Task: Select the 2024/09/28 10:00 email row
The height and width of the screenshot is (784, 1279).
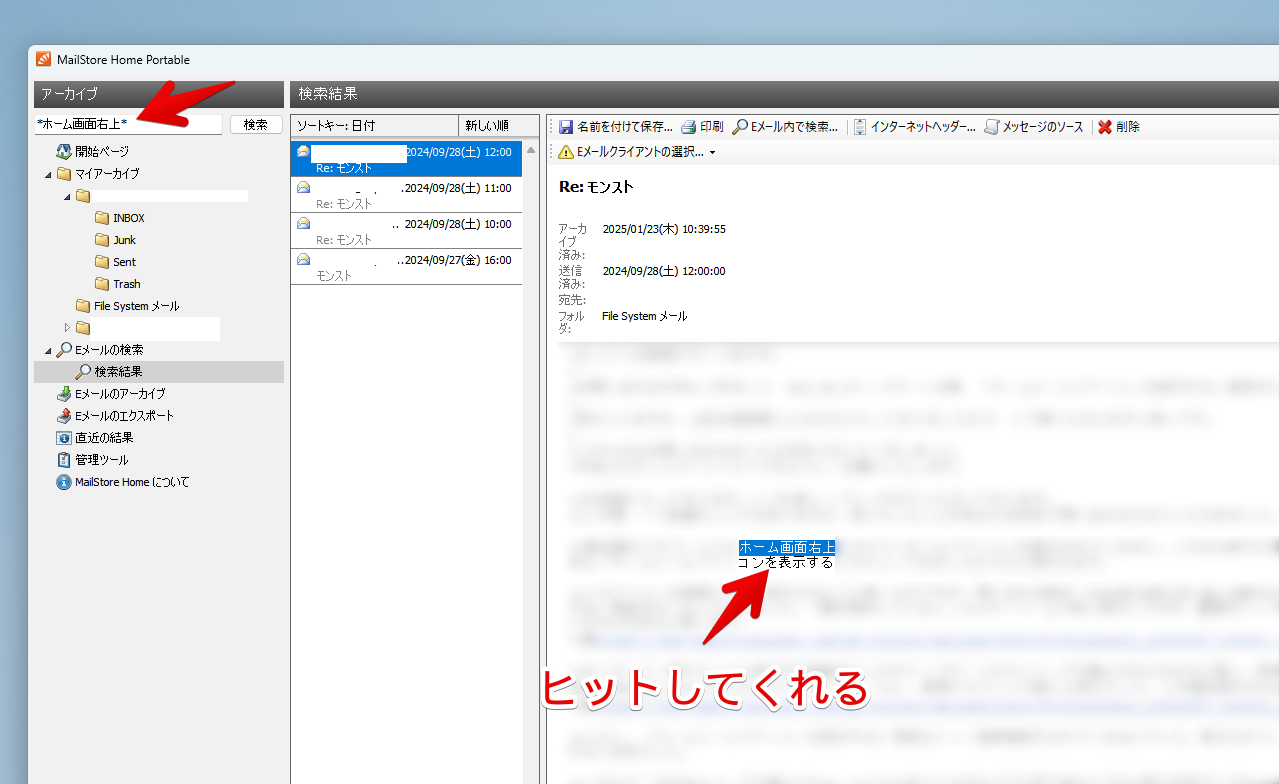Action: coord(407,231)
